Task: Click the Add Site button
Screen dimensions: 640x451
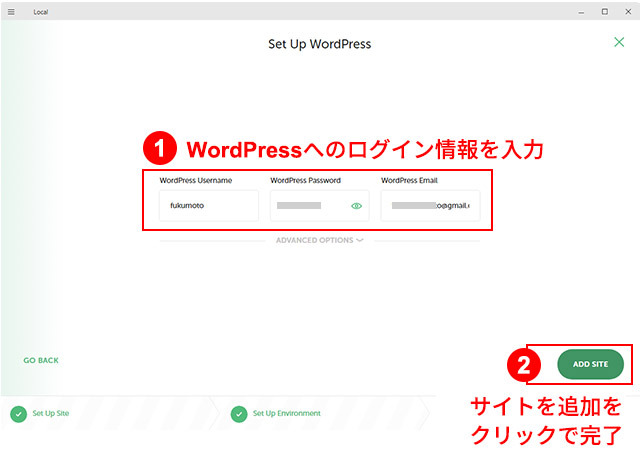Action: click(x=590, y=364)
